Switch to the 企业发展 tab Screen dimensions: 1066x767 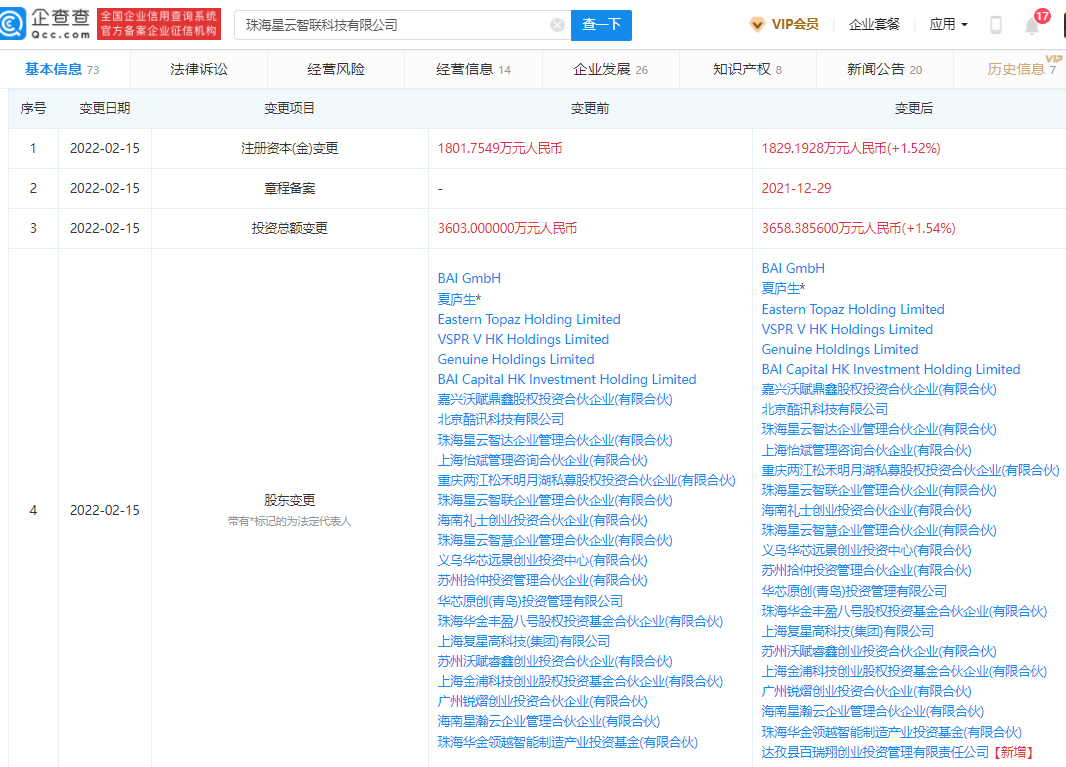(611, 69)
